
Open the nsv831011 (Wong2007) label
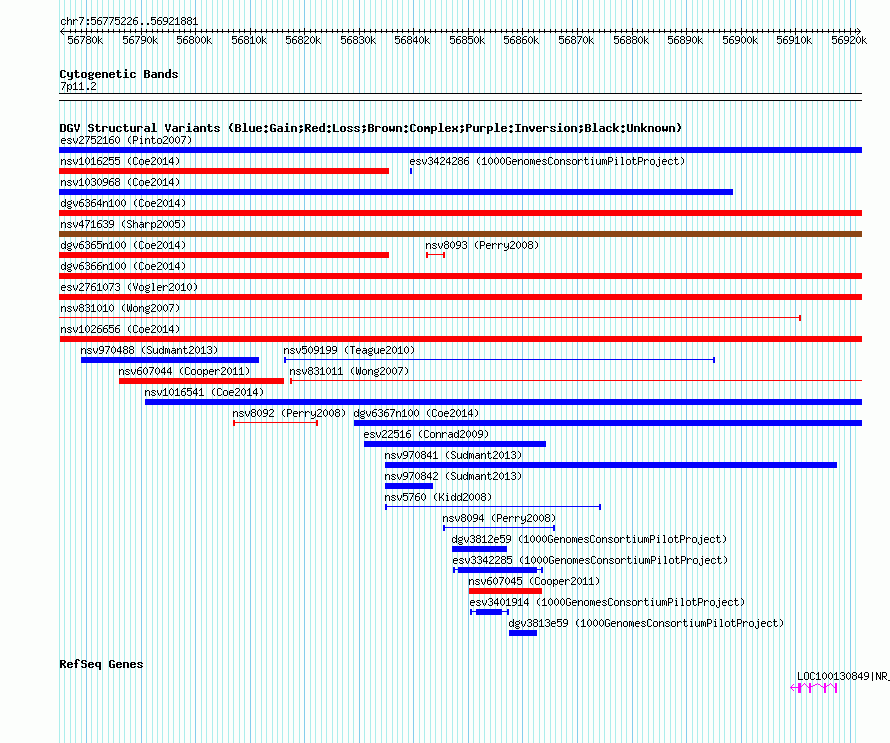[349, 371]
